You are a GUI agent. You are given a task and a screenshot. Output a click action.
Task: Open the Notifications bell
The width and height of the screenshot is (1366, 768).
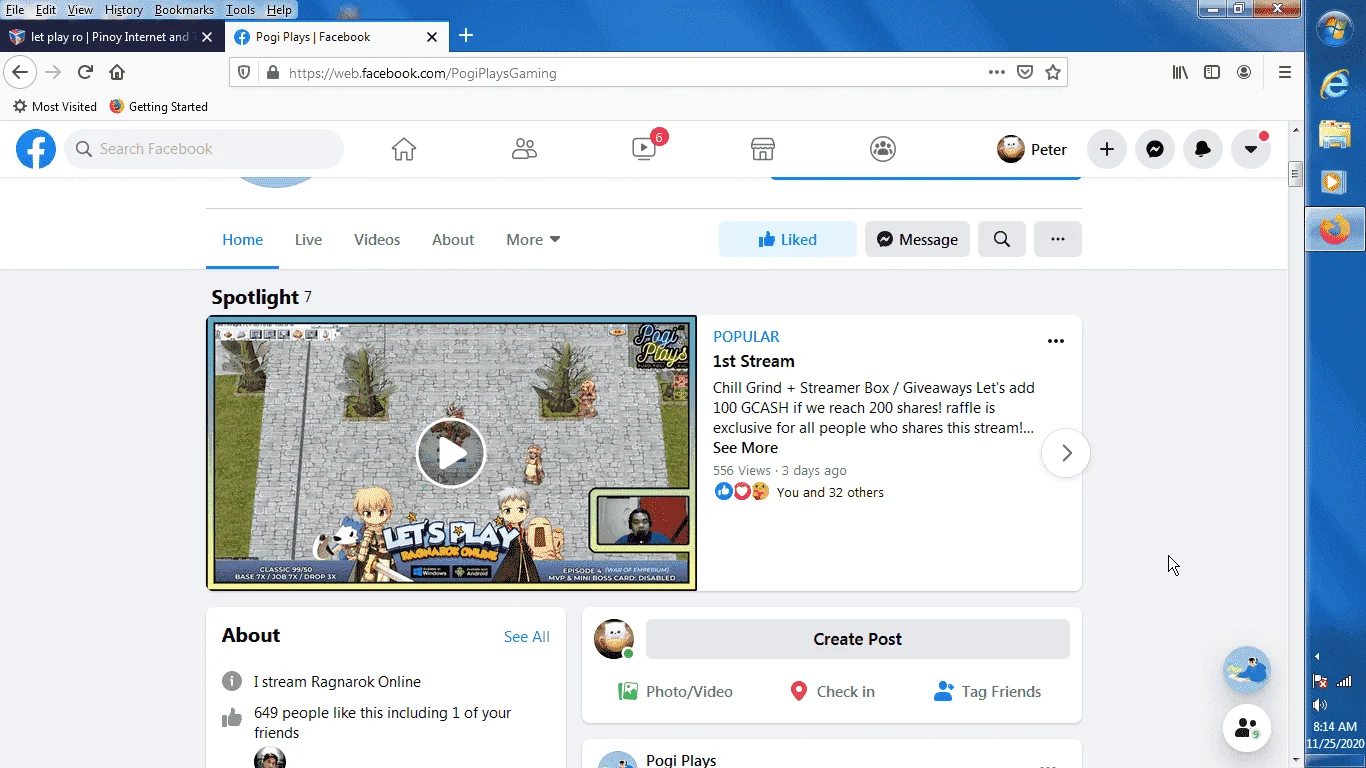[x=1203, y=149]
